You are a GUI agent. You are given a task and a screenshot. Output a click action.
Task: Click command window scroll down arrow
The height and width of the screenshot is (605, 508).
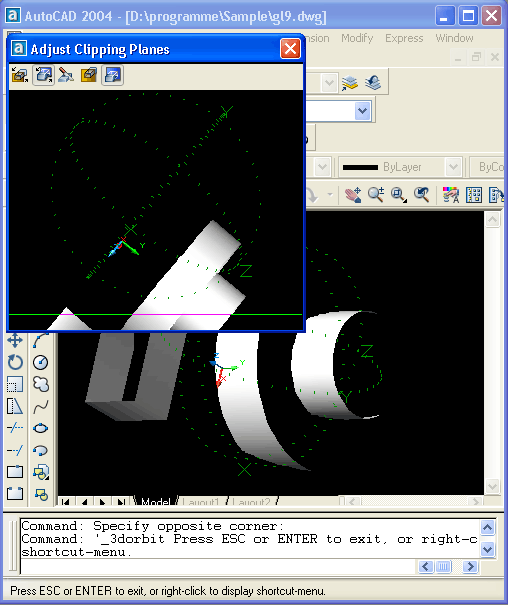point(488,549)
